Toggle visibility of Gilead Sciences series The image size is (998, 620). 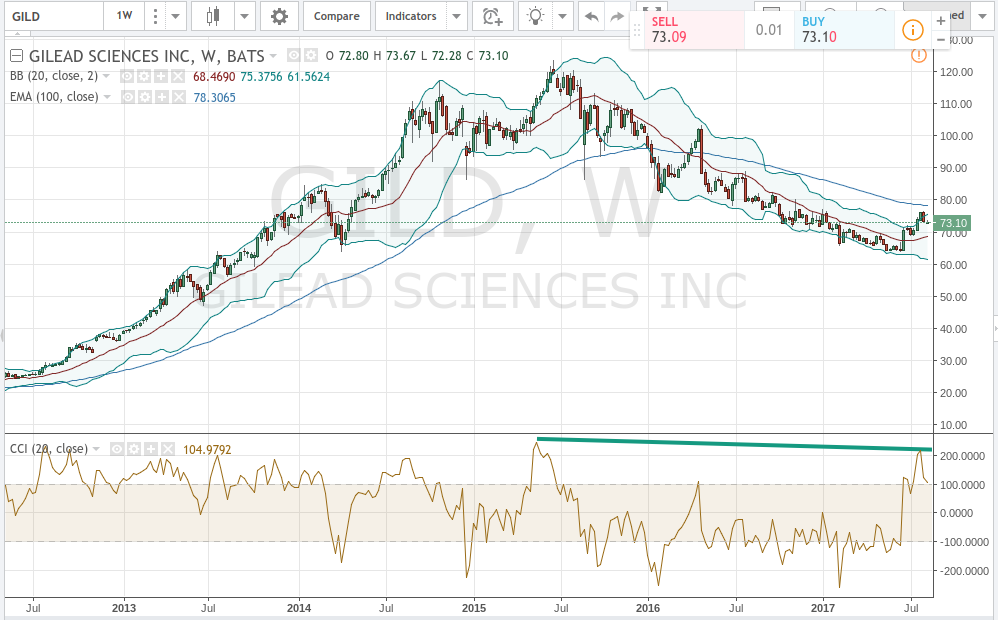point(293,55)
